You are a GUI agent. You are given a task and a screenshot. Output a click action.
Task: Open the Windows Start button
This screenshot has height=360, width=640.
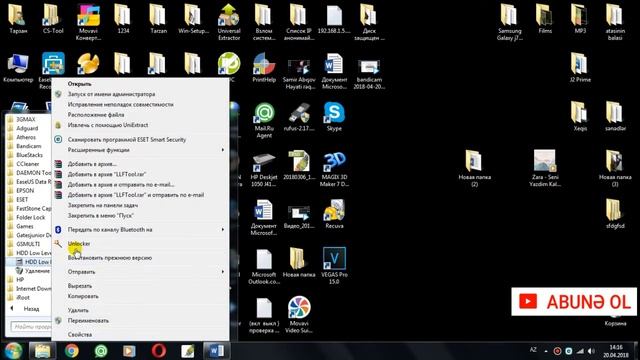point(13,351)
